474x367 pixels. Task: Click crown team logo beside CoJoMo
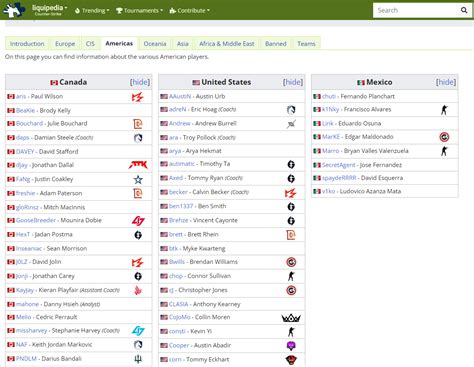291,318
